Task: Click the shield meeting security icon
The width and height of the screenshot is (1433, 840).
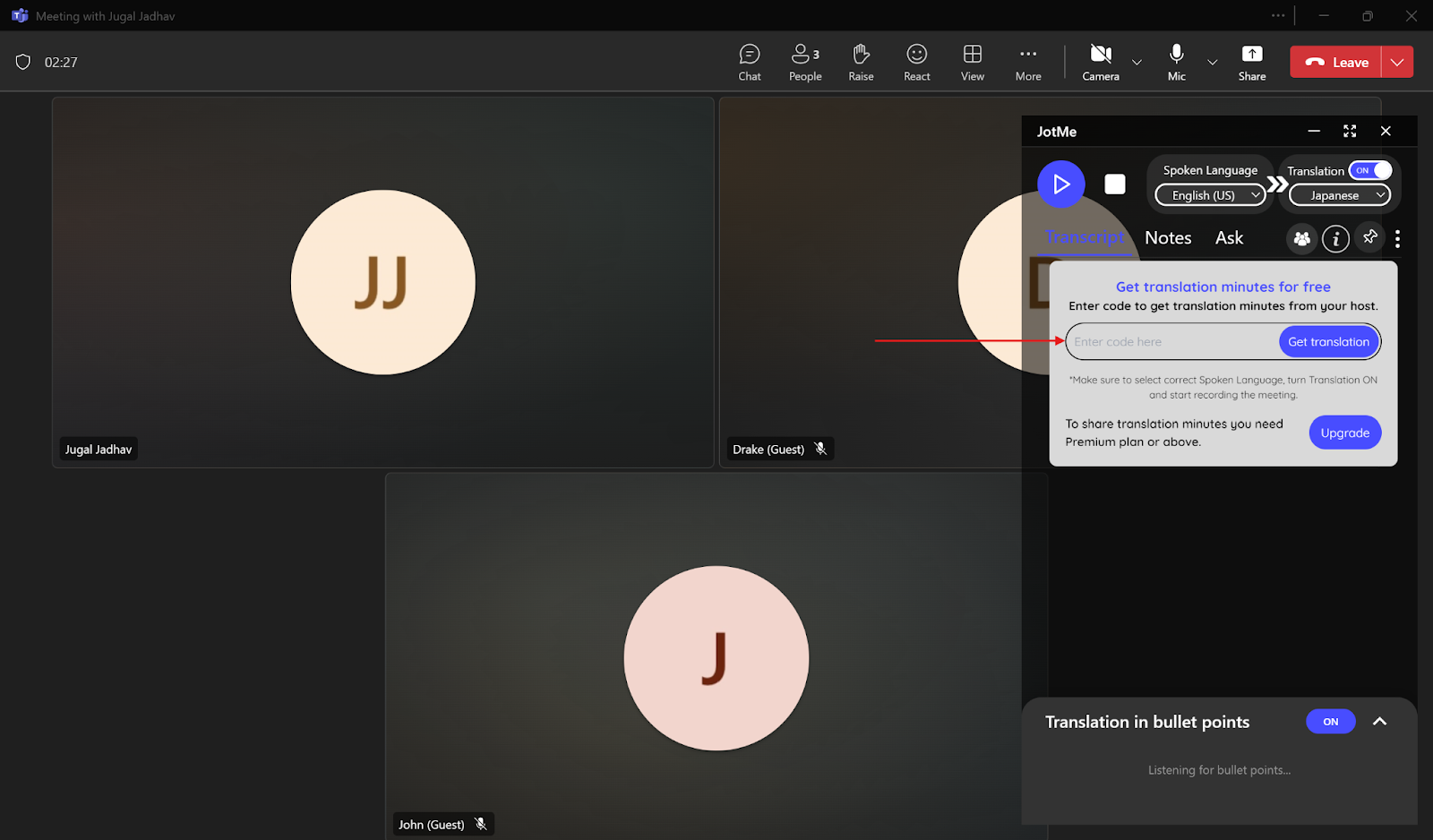Action: [x=23, y=62]
